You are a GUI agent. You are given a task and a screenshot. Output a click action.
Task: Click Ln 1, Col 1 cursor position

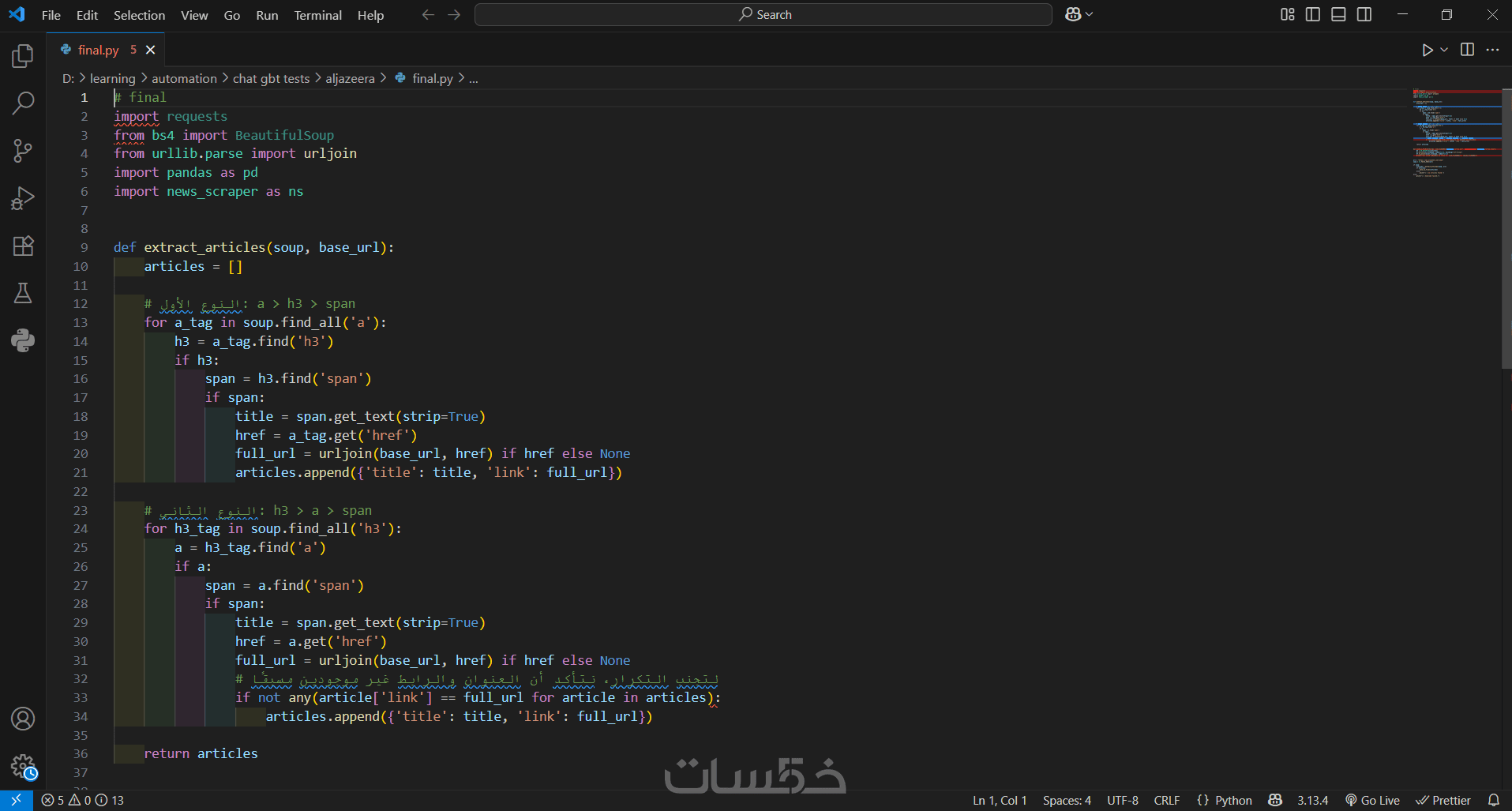coord(1000,800)
